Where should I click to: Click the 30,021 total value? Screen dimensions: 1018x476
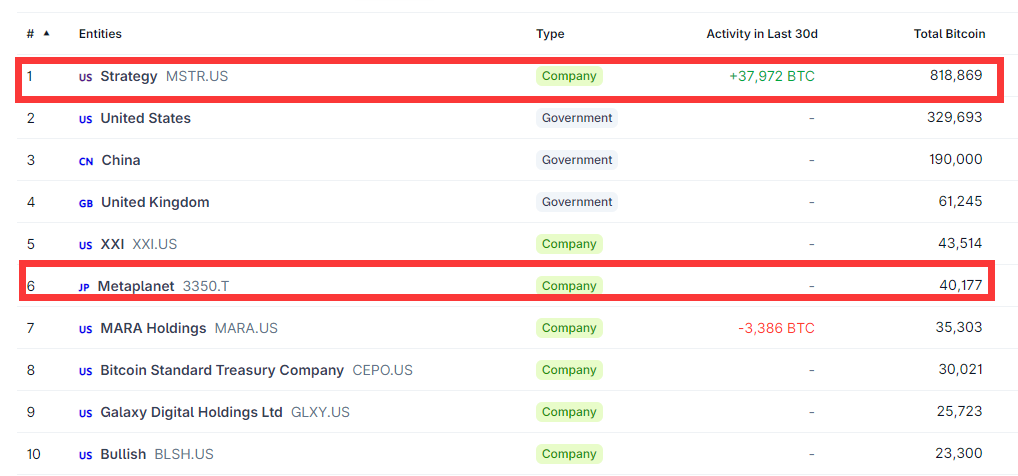(x=960, y=370)
